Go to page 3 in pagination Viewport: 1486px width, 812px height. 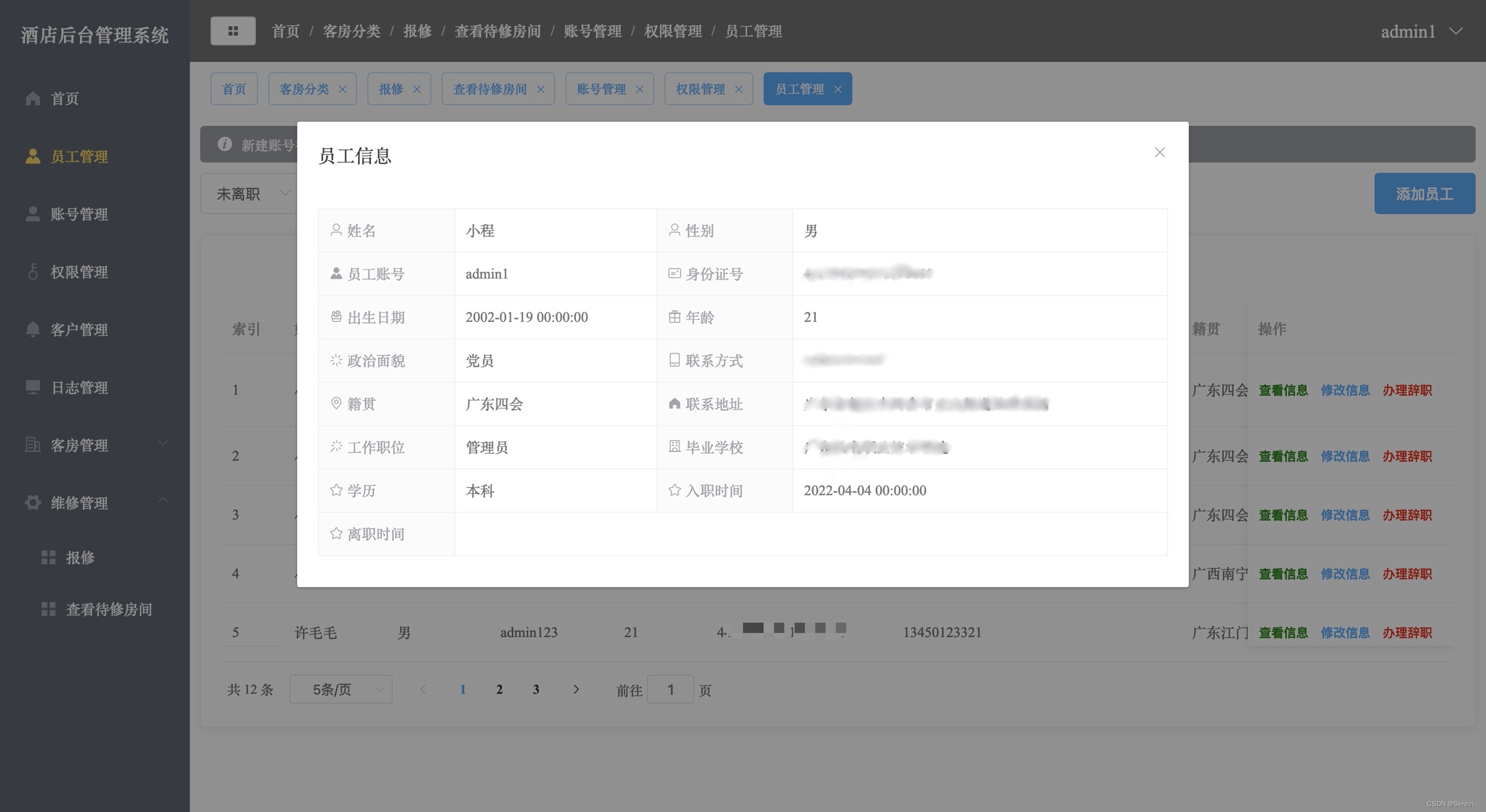(x=536, y=689)
